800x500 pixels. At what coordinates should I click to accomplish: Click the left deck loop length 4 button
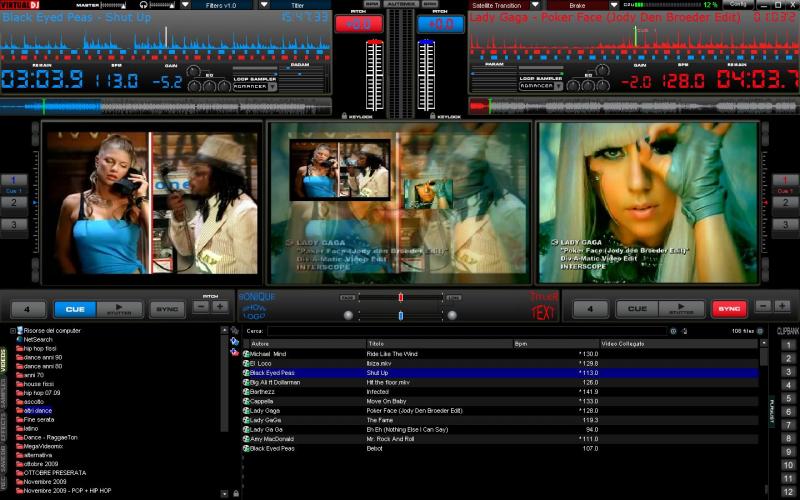28,309
